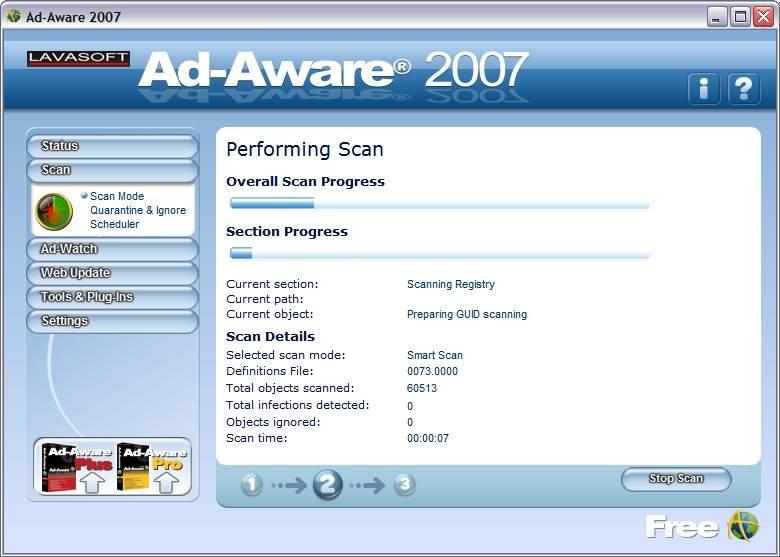Click the step 3 circle indicator
This screenshot has height=557, width=780.
click(x=404, y=485)
